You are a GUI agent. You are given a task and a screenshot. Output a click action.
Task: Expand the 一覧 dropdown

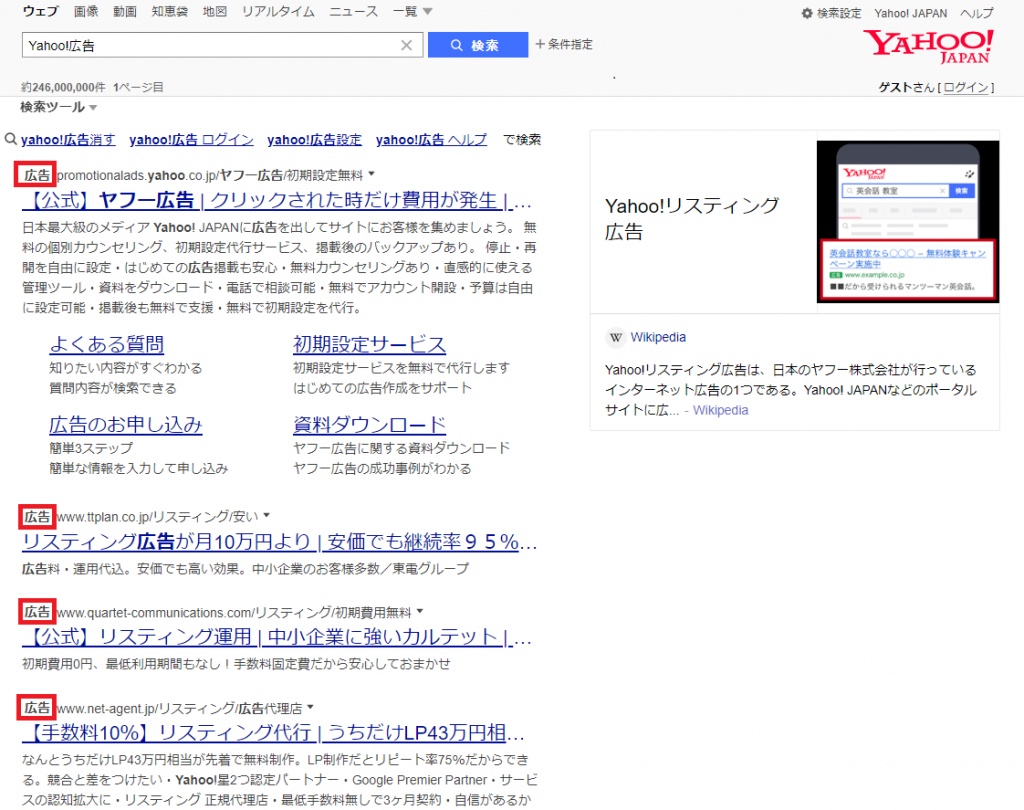click(412, 12)
